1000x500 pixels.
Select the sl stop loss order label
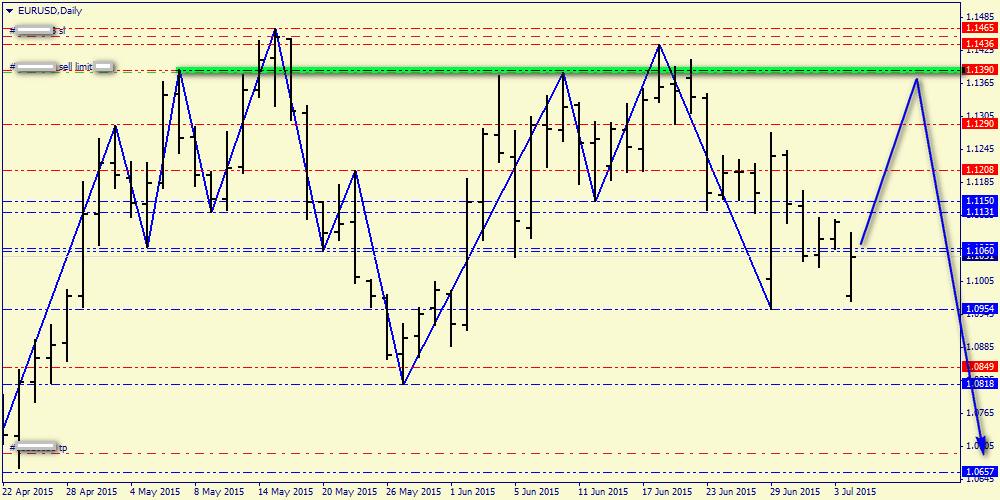tap(60, 31)
